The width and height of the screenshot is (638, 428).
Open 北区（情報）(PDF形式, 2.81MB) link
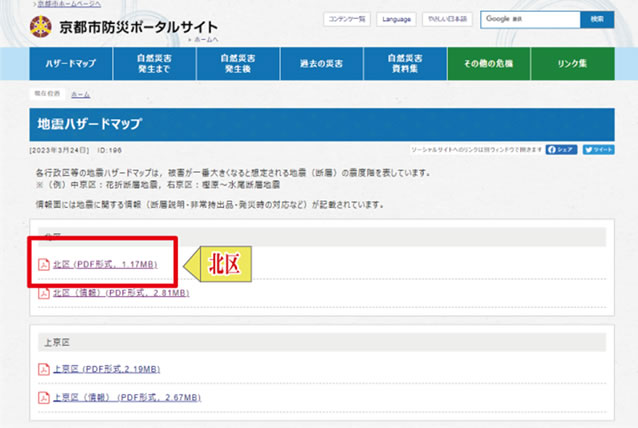[x=121, y=293]
